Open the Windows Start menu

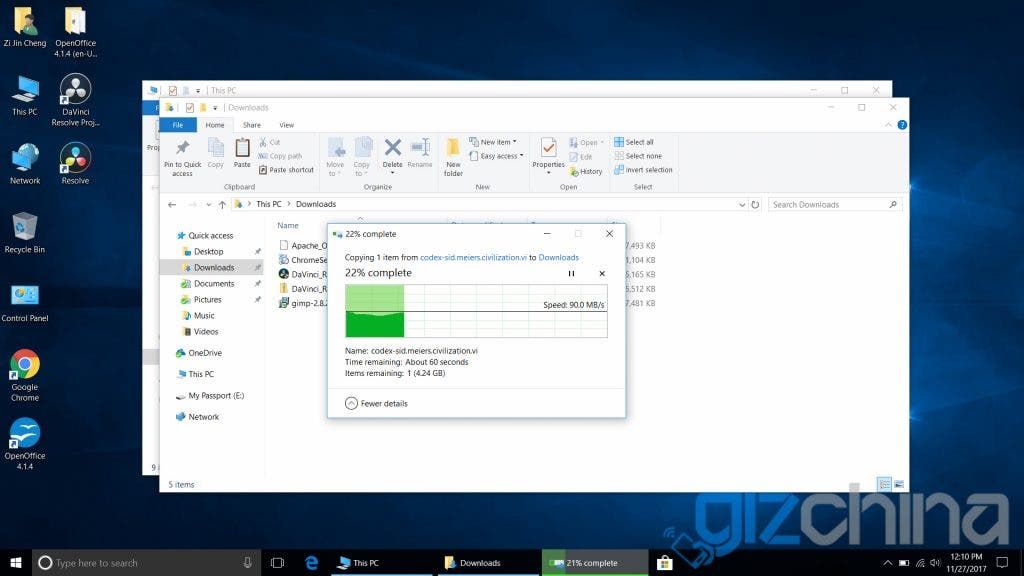click(x=16, y=562)
